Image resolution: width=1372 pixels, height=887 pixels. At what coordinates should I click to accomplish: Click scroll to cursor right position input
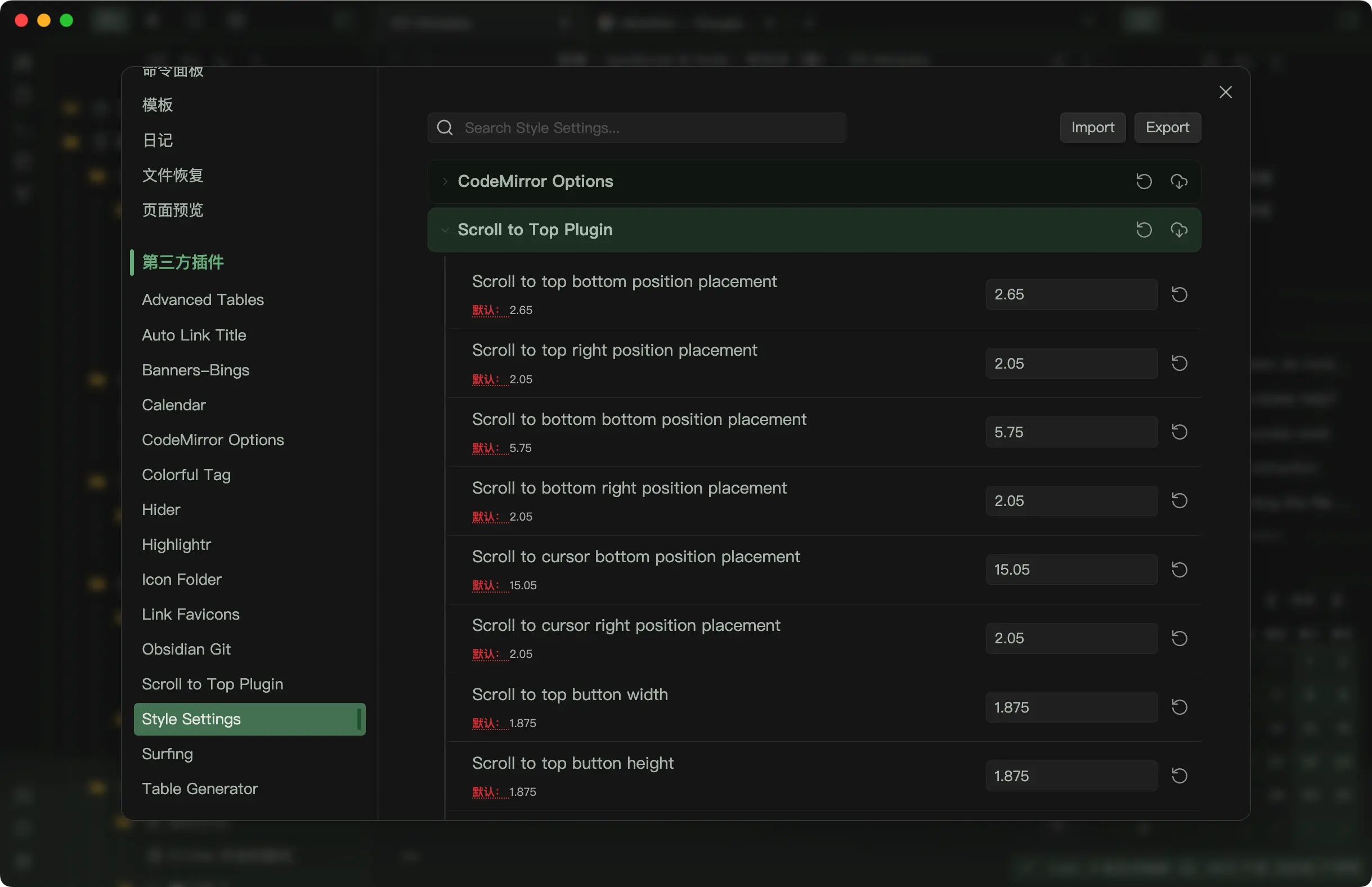[x=1071, y=638]
